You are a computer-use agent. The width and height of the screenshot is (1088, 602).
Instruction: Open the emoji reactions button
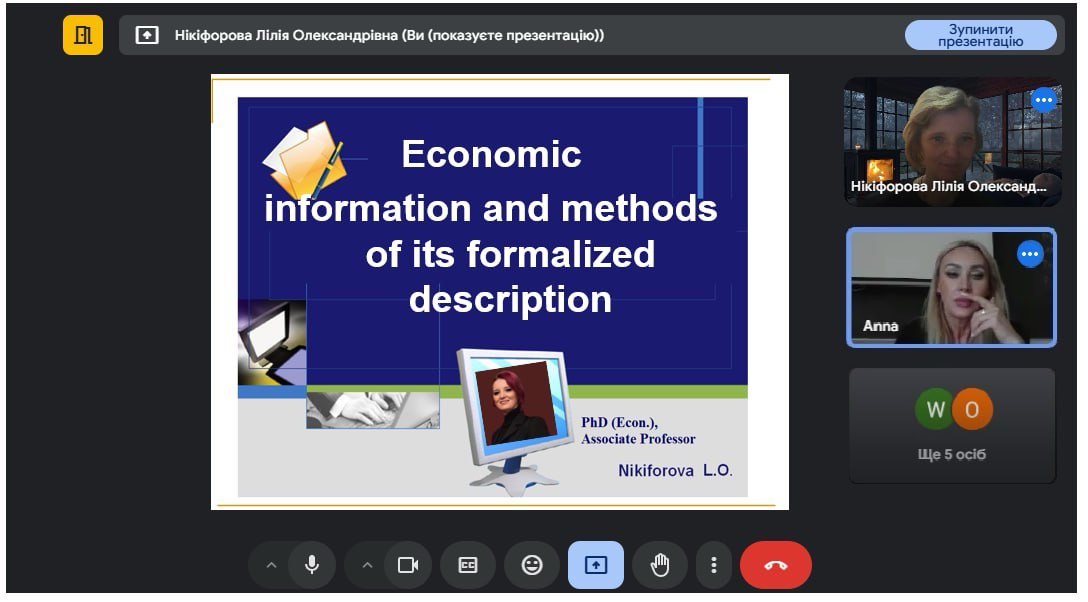point(532,565)
